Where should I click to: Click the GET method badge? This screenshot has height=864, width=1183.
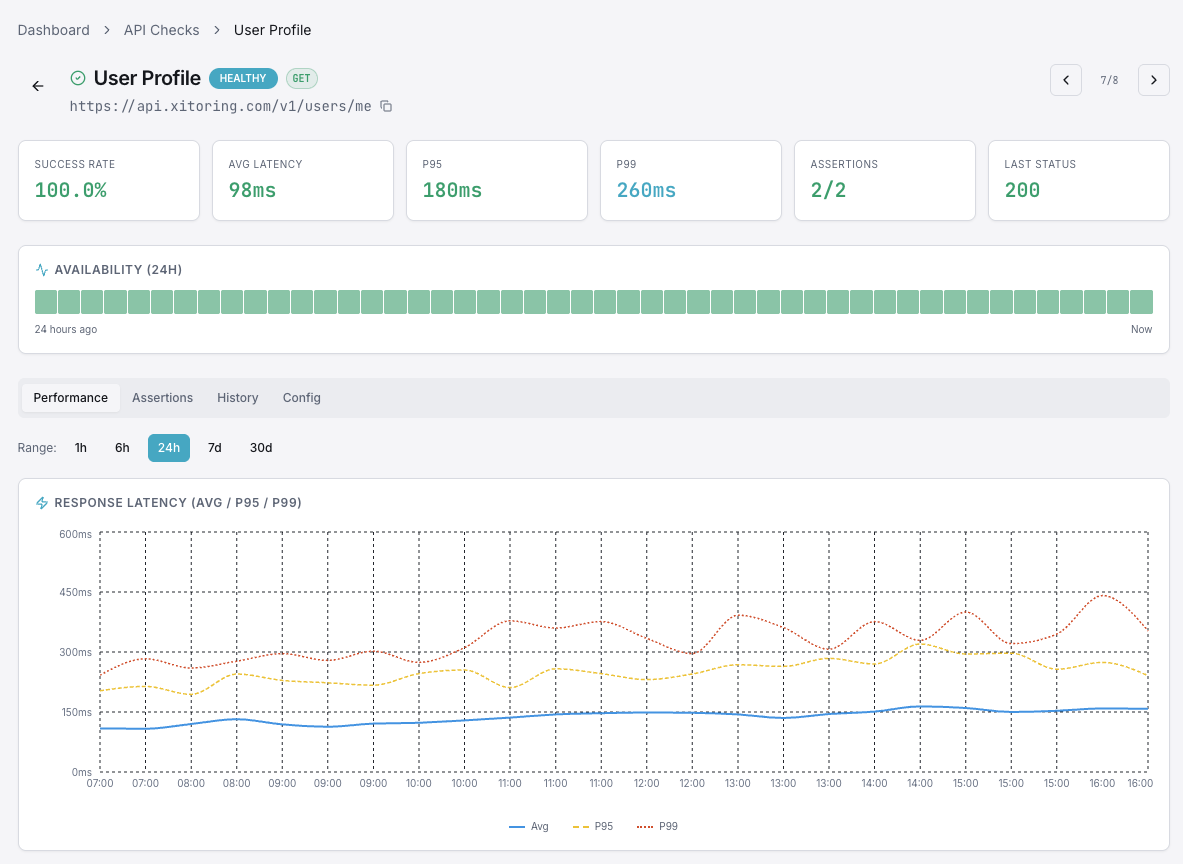click(301, 77)
